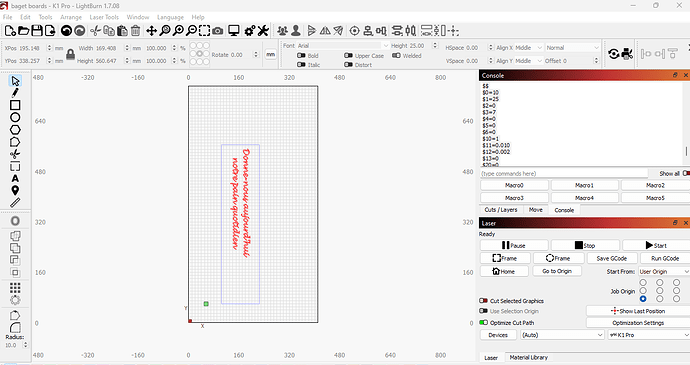Increment the XPos spinner value
Screen dimensions: 690x365
click(49, 46)
